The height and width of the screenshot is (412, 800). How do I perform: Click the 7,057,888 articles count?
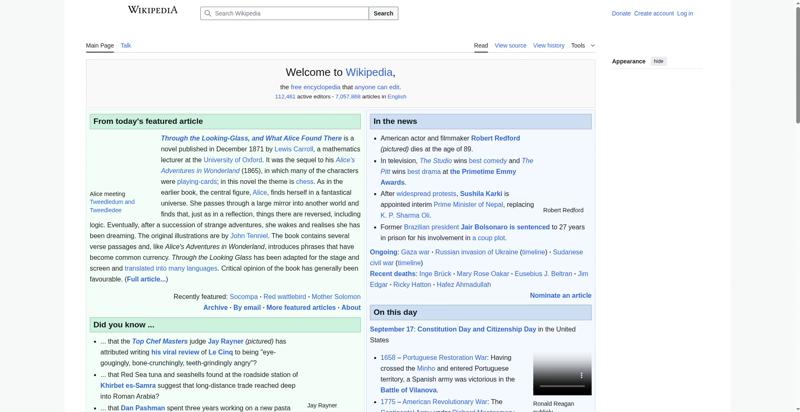347,96
